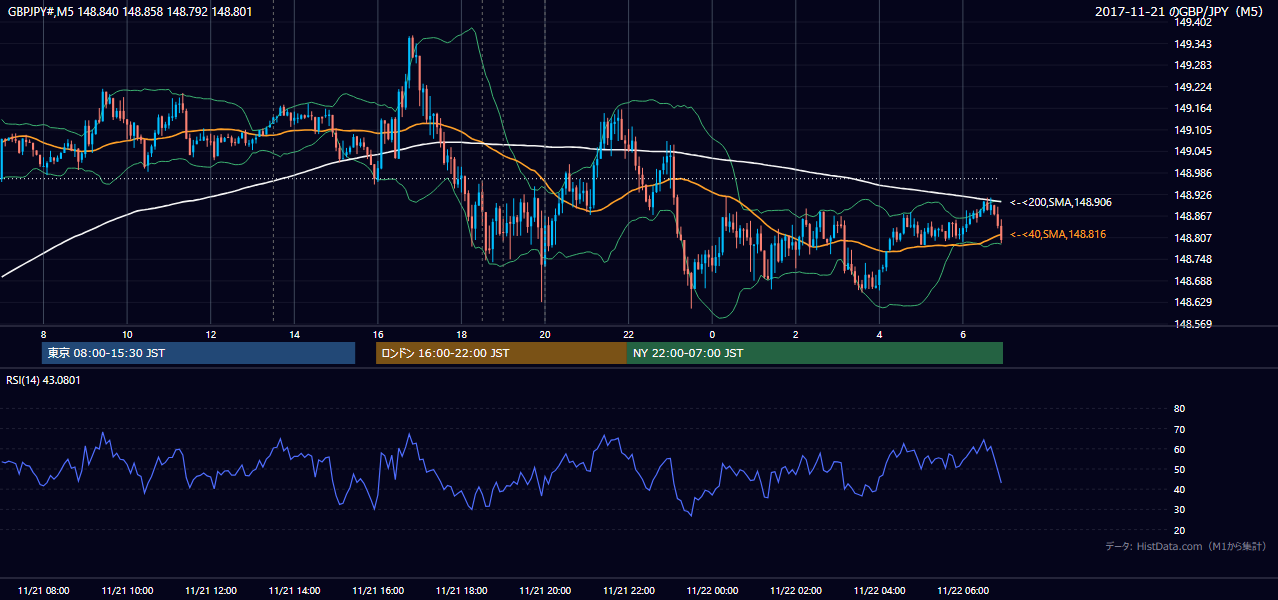Click hour marker 20 below the price chart
Image resolution: width=1278 pixels, height=600 pixels.
coord(545,334)
